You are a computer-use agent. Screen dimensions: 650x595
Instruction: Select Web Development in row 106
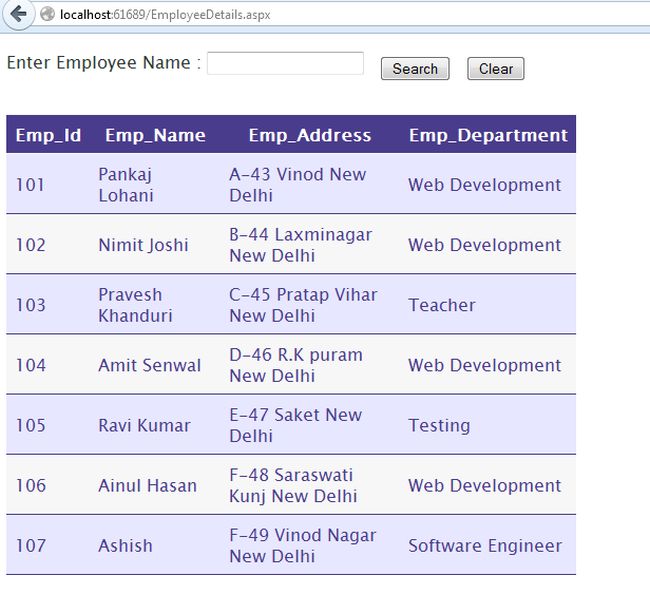click(485, 486)
